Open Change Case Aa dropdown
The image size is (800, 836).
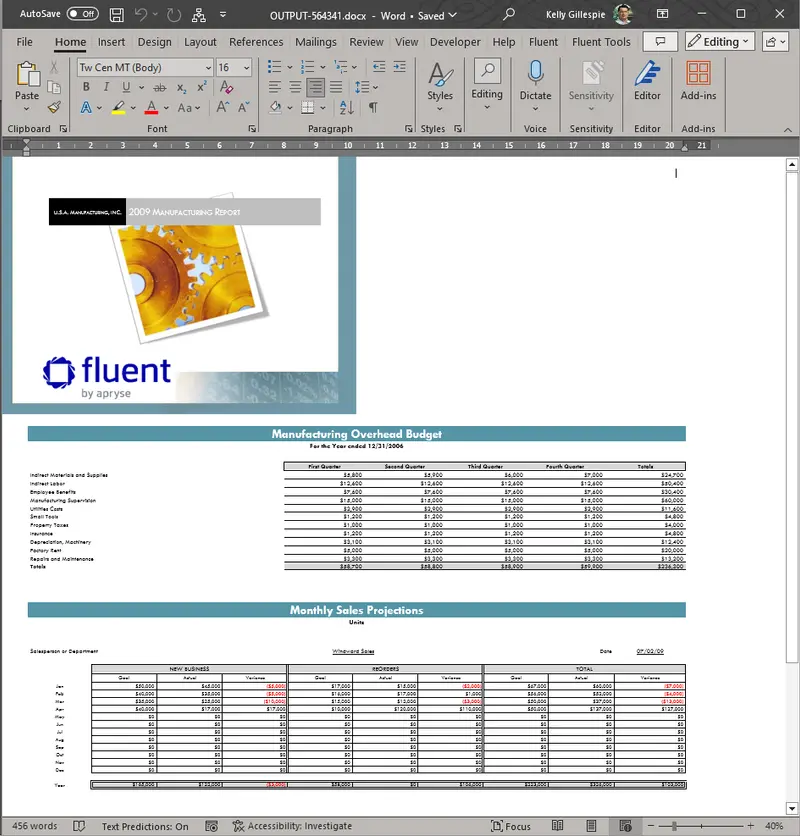[x=189, y=107]
